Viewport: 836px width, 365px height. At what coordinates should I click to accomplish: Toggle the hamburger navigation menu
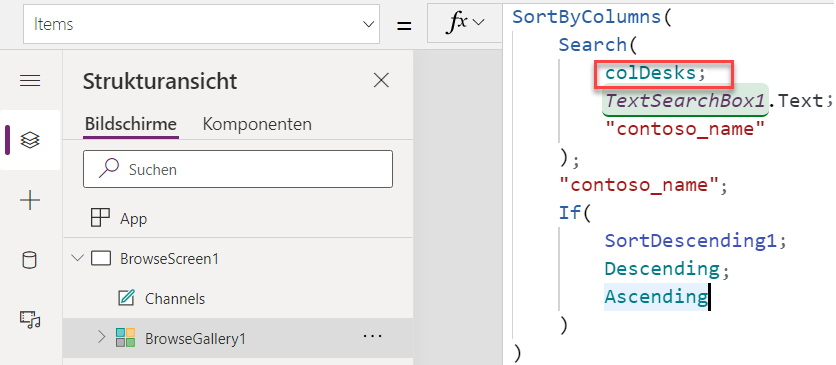pos(30,81)
